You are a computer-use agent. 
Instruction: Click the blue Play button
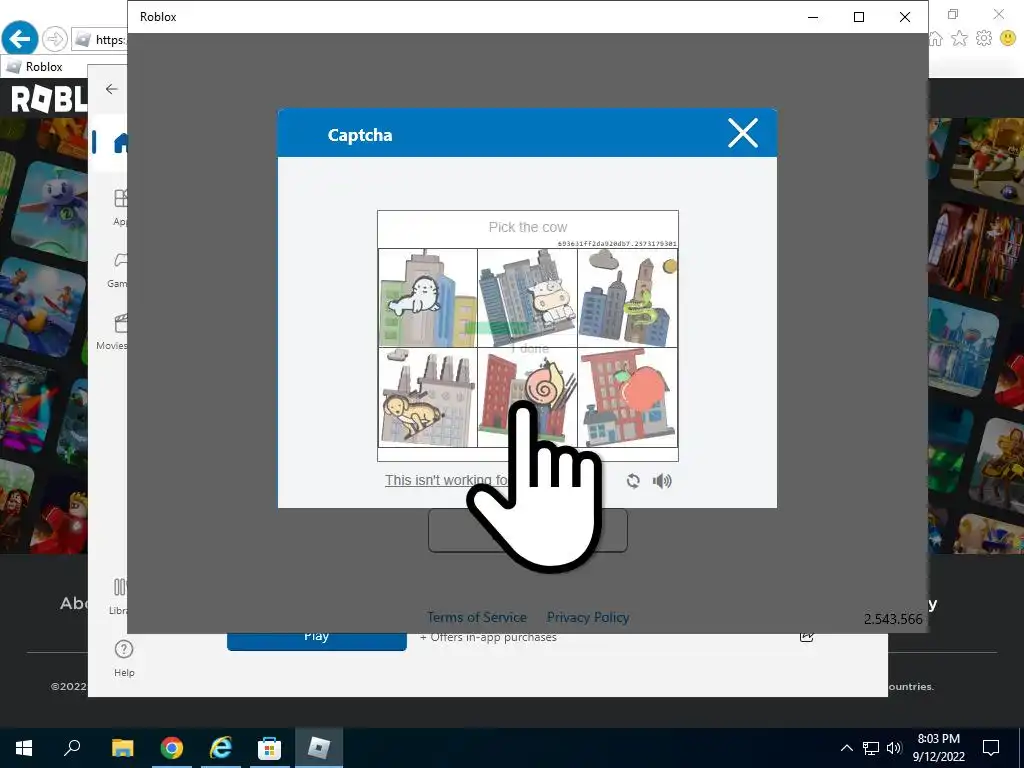tap(317, 640)
